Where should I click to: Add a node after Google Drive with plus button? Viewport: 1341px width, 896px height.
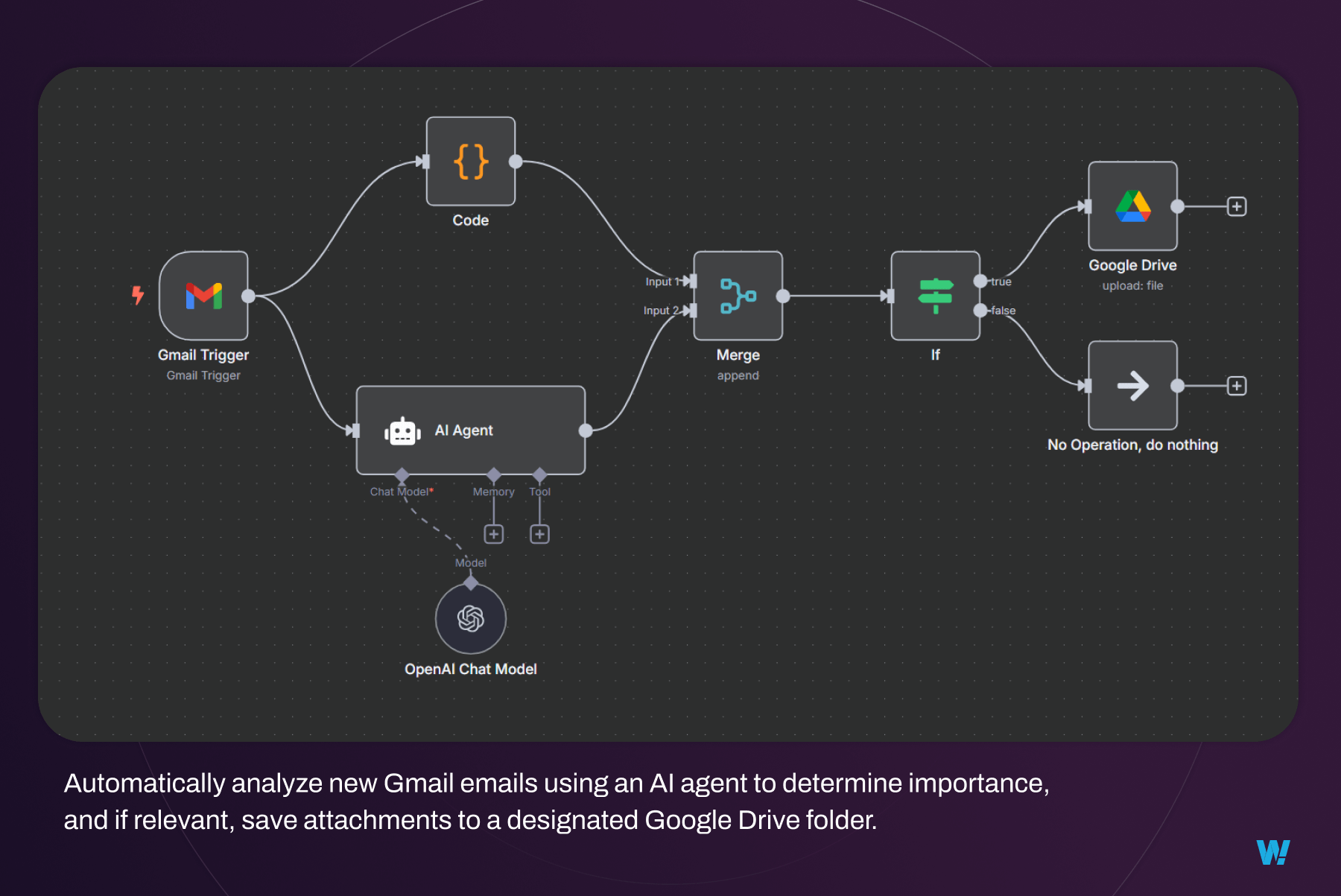point(1236,206)
